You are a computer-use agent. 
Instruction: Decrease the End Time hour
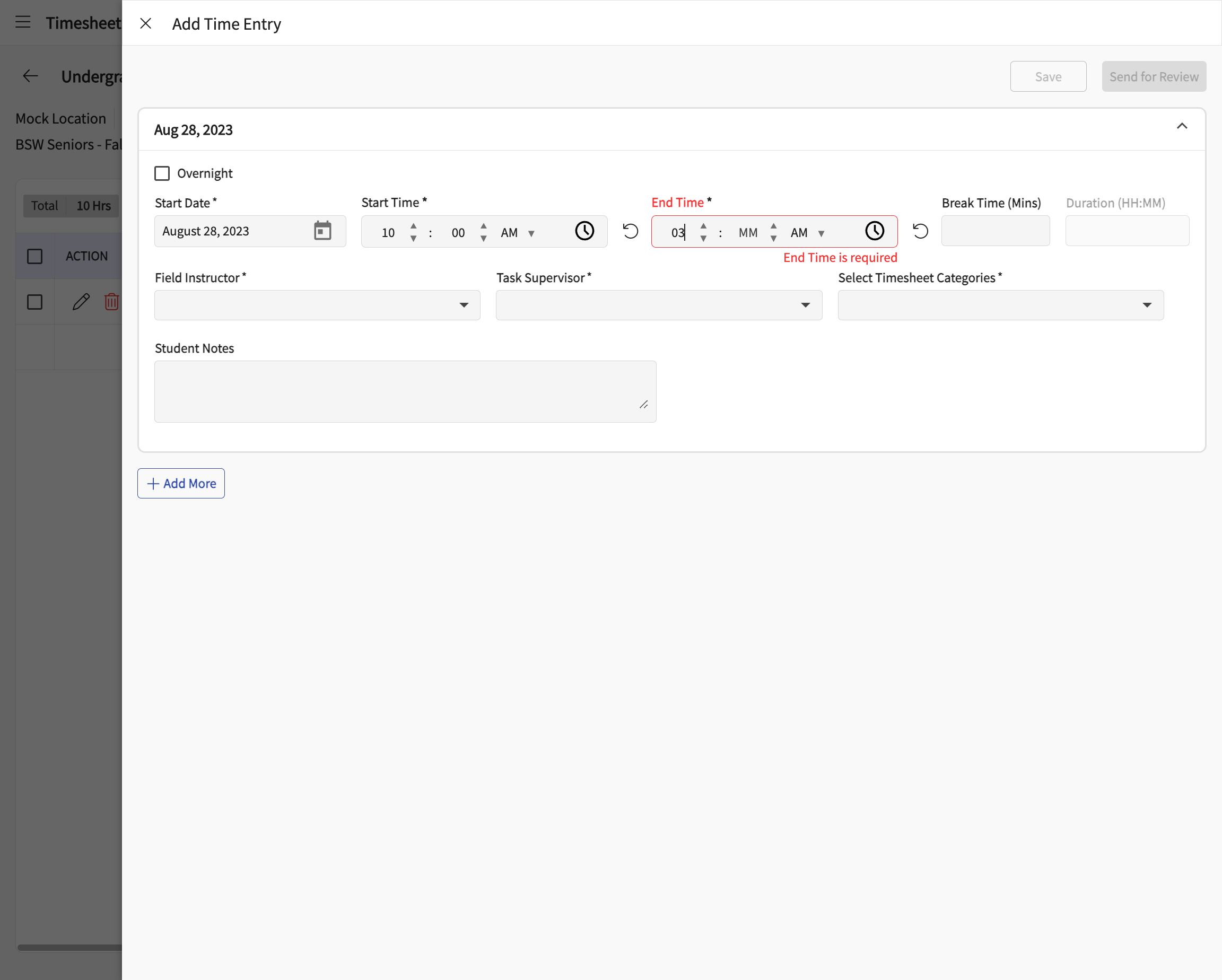click(x=703, y=239)
